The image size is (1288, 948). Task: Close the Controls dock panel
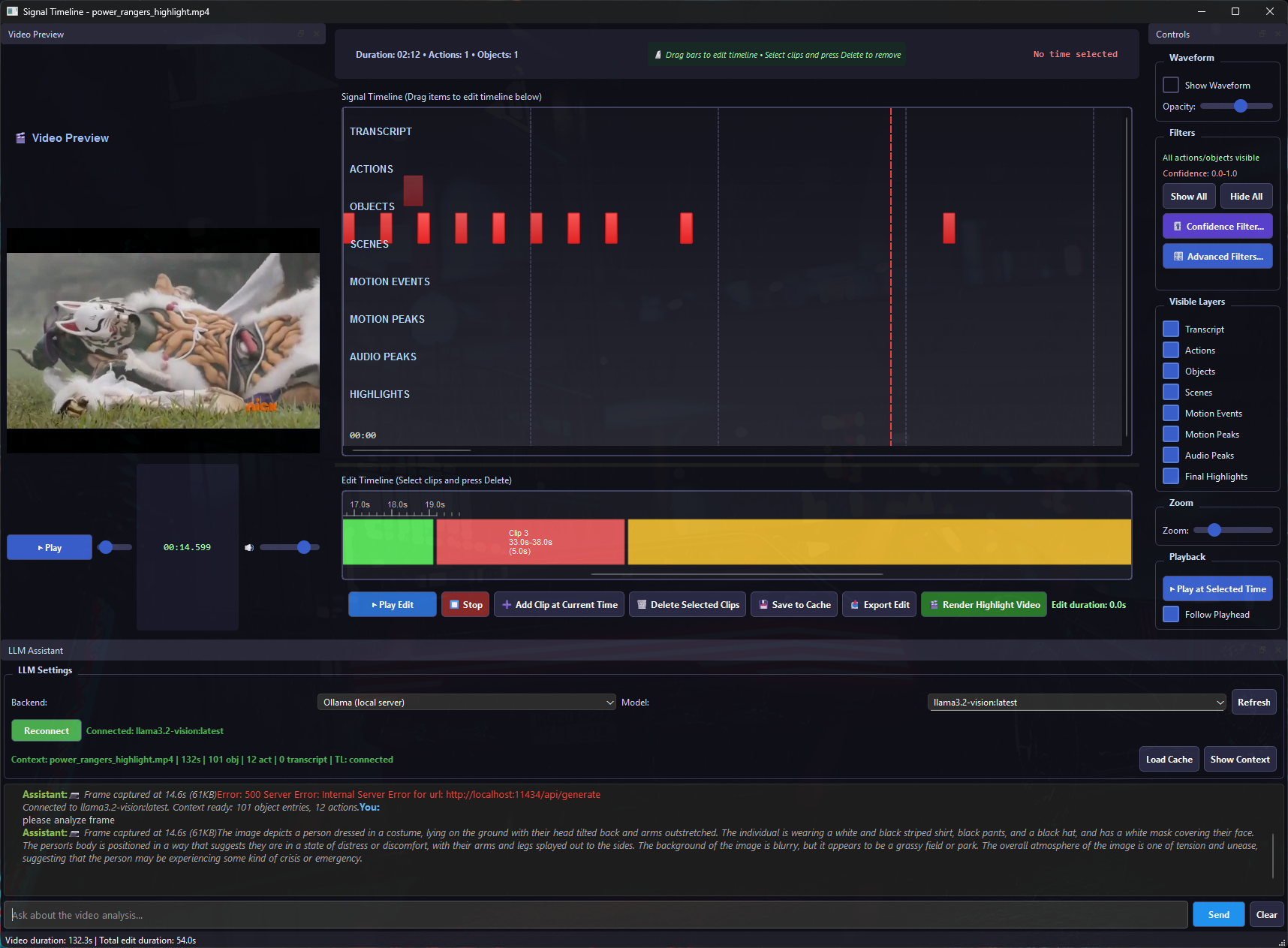pyautogui.click(x=1277, y=34)
